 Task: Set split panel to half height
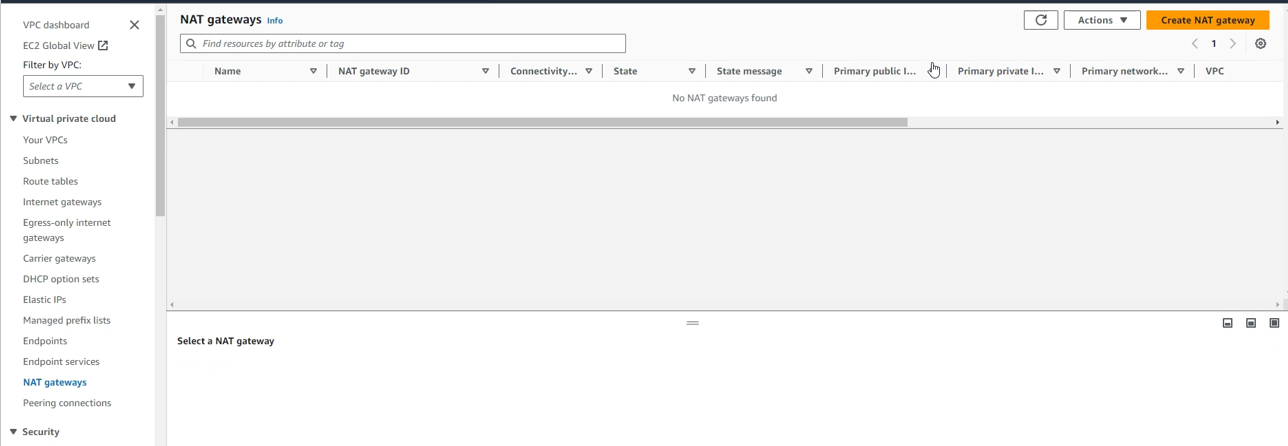point(1250,323)
